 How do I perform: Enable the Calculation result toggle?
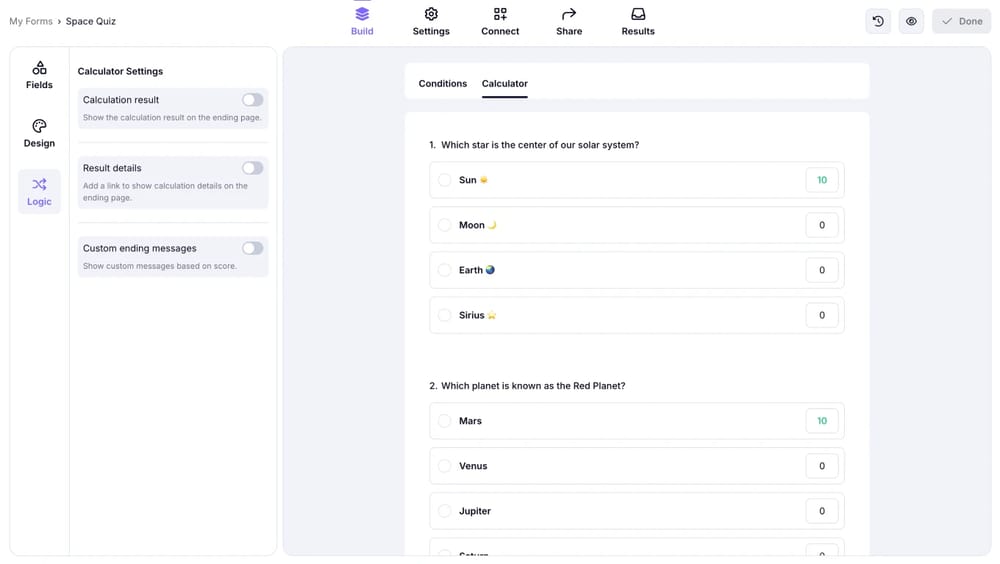tap(253, 100)
